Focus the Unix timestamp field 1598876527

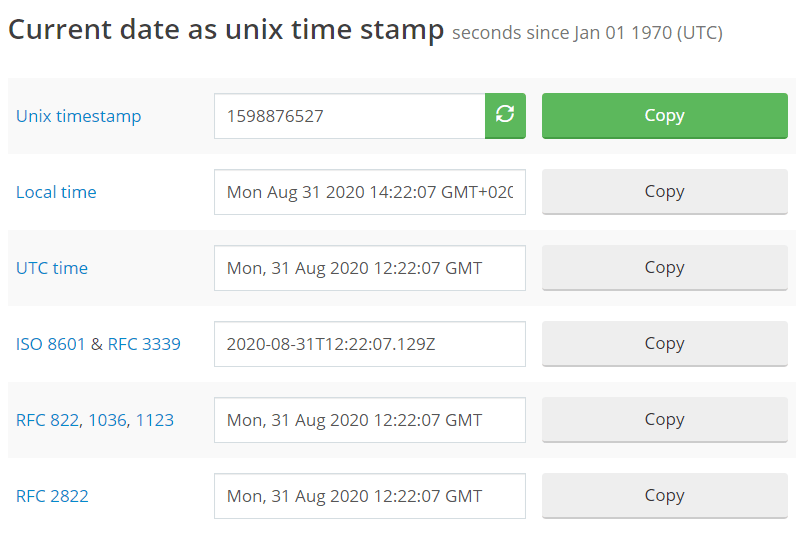(x=349, y=116)
